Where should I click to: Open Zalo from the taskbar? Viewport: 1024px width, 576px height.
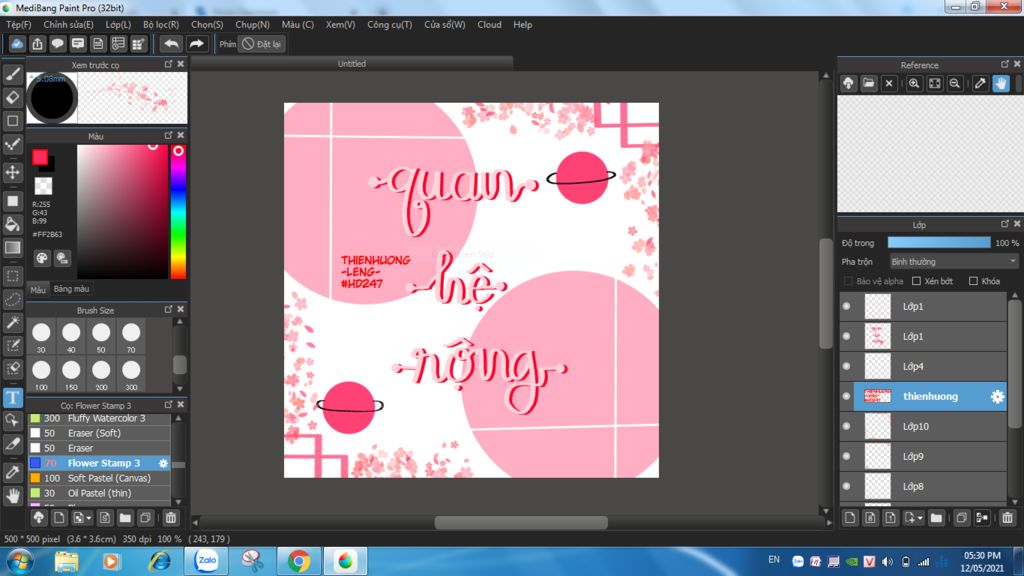pos(206,561)
